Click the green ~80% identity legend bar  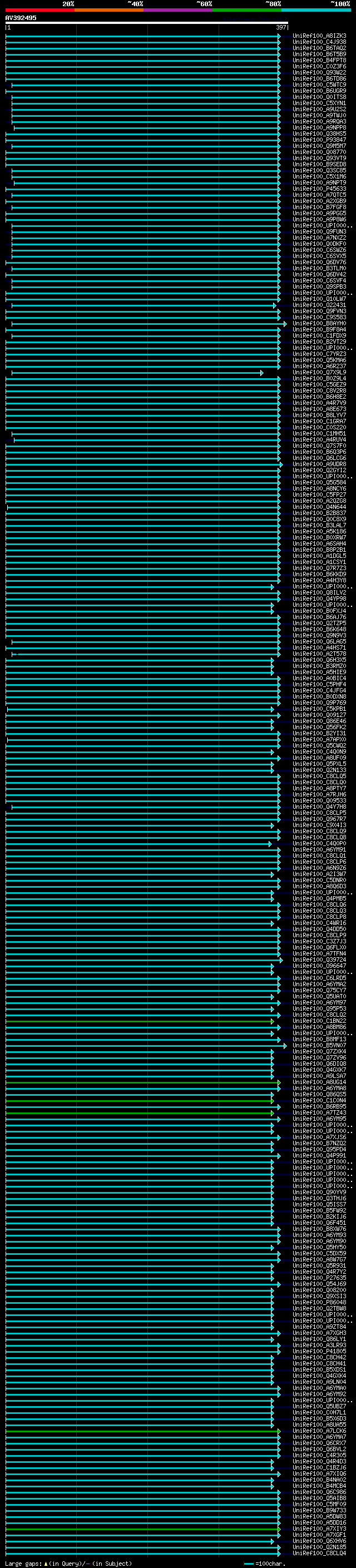point(246,10)
